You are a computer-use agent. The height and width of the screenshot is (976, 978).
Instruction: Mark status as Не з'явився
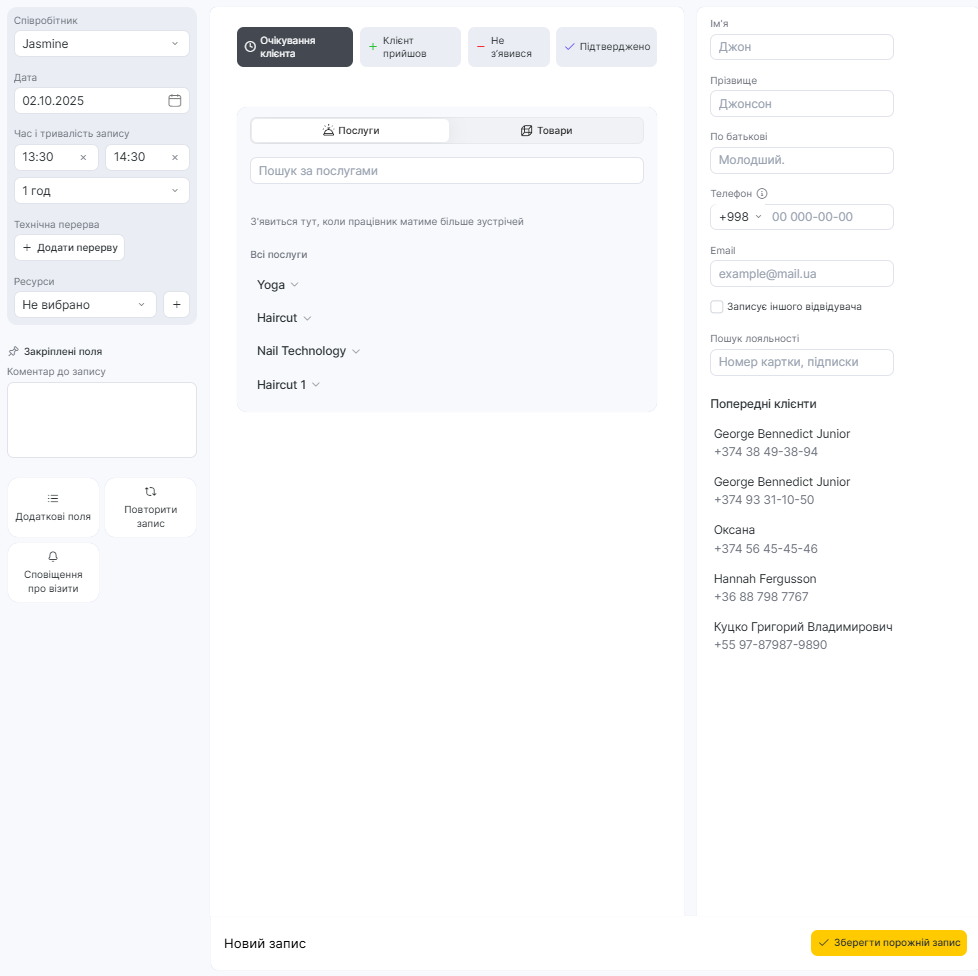[508, 47]
